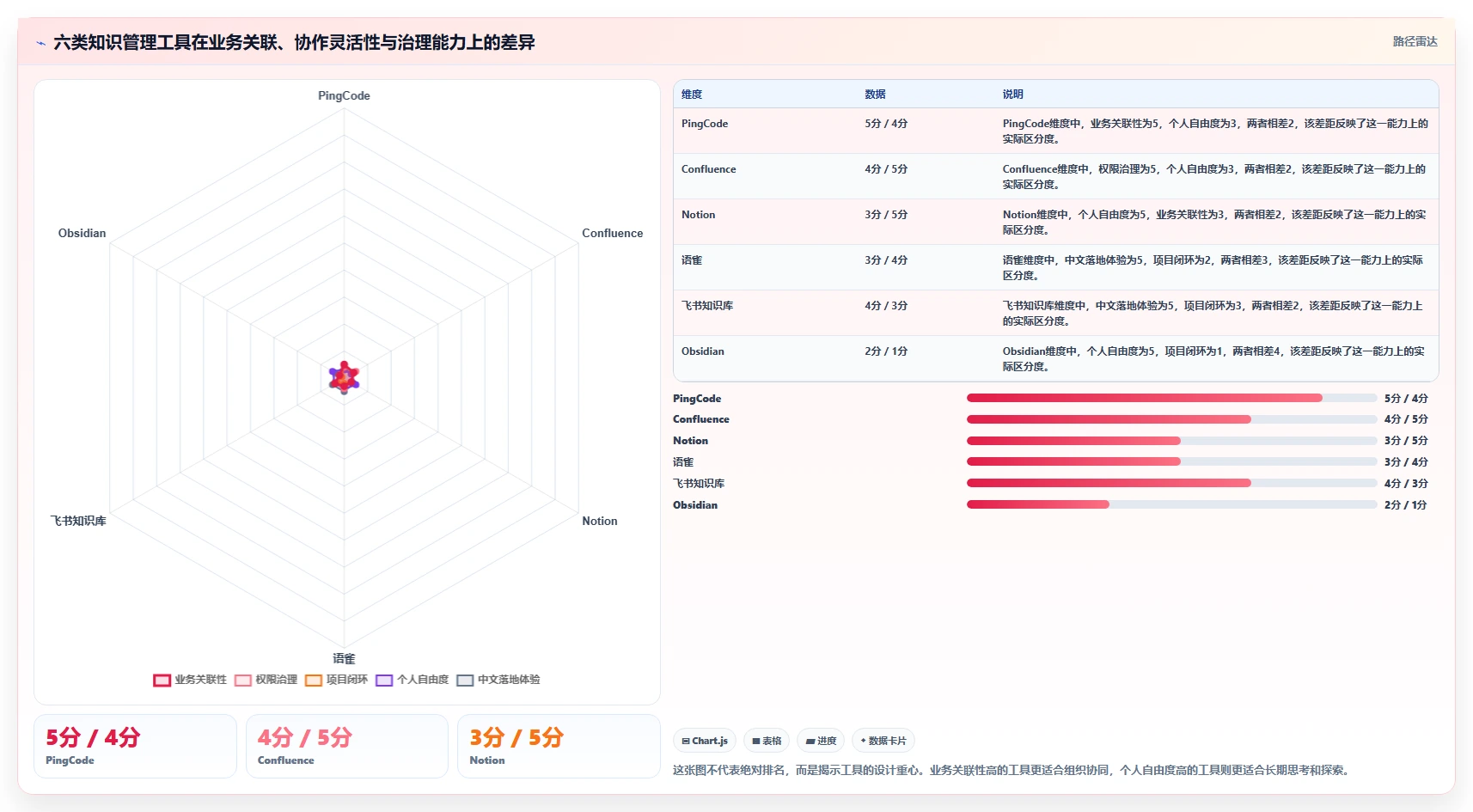
Task: Click the 飞书知识库 progress bar
Action: click(1172, 483)
